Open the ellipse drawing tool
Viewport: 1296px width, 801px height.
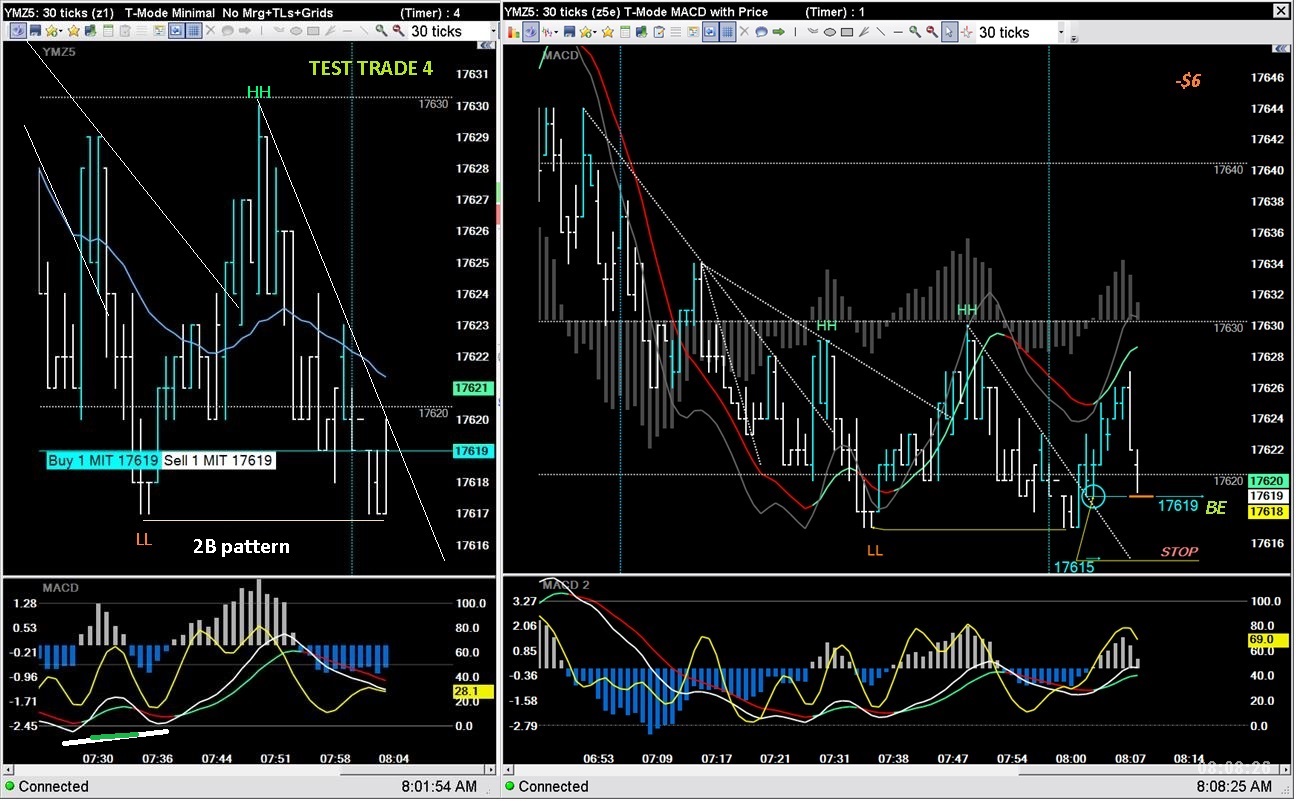point(828,32)
